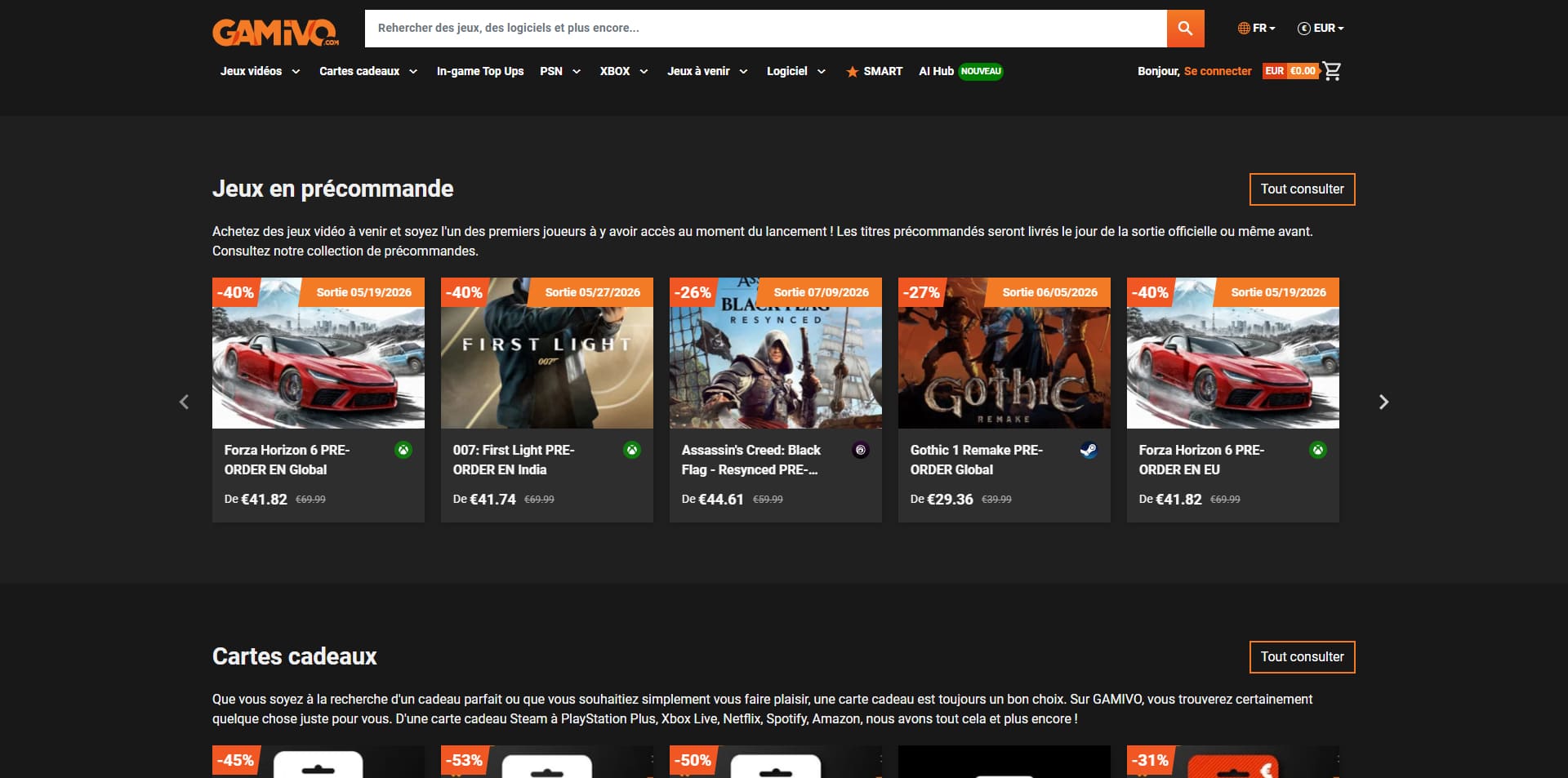This screenshot has width=1568, height=778.
Task: Expand the PSN menu
Action: tap(560, 71)
